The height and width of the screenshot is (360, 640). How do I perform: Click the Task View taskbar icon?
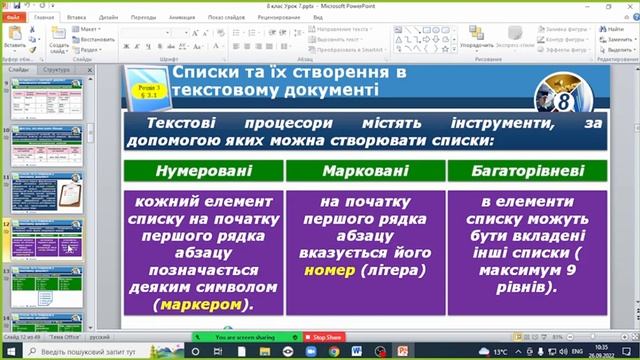218,351
